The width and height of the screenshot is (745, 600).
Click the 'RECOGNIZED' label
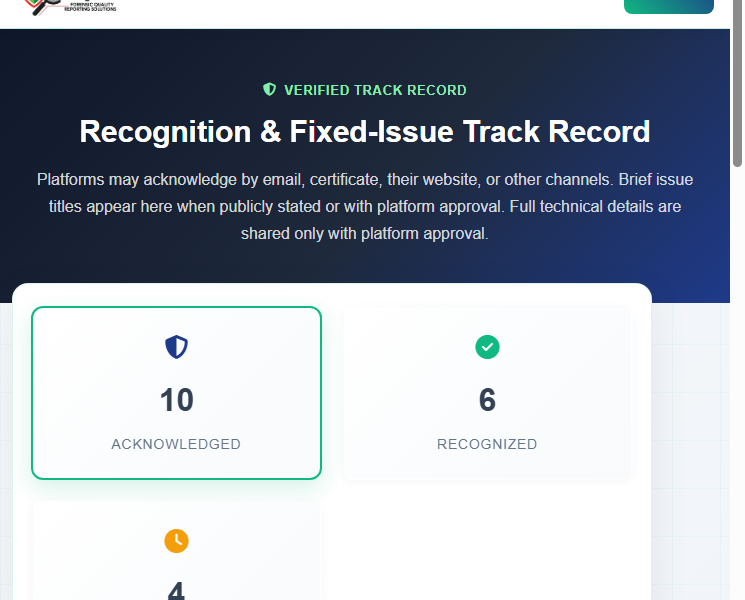(487, 444)
